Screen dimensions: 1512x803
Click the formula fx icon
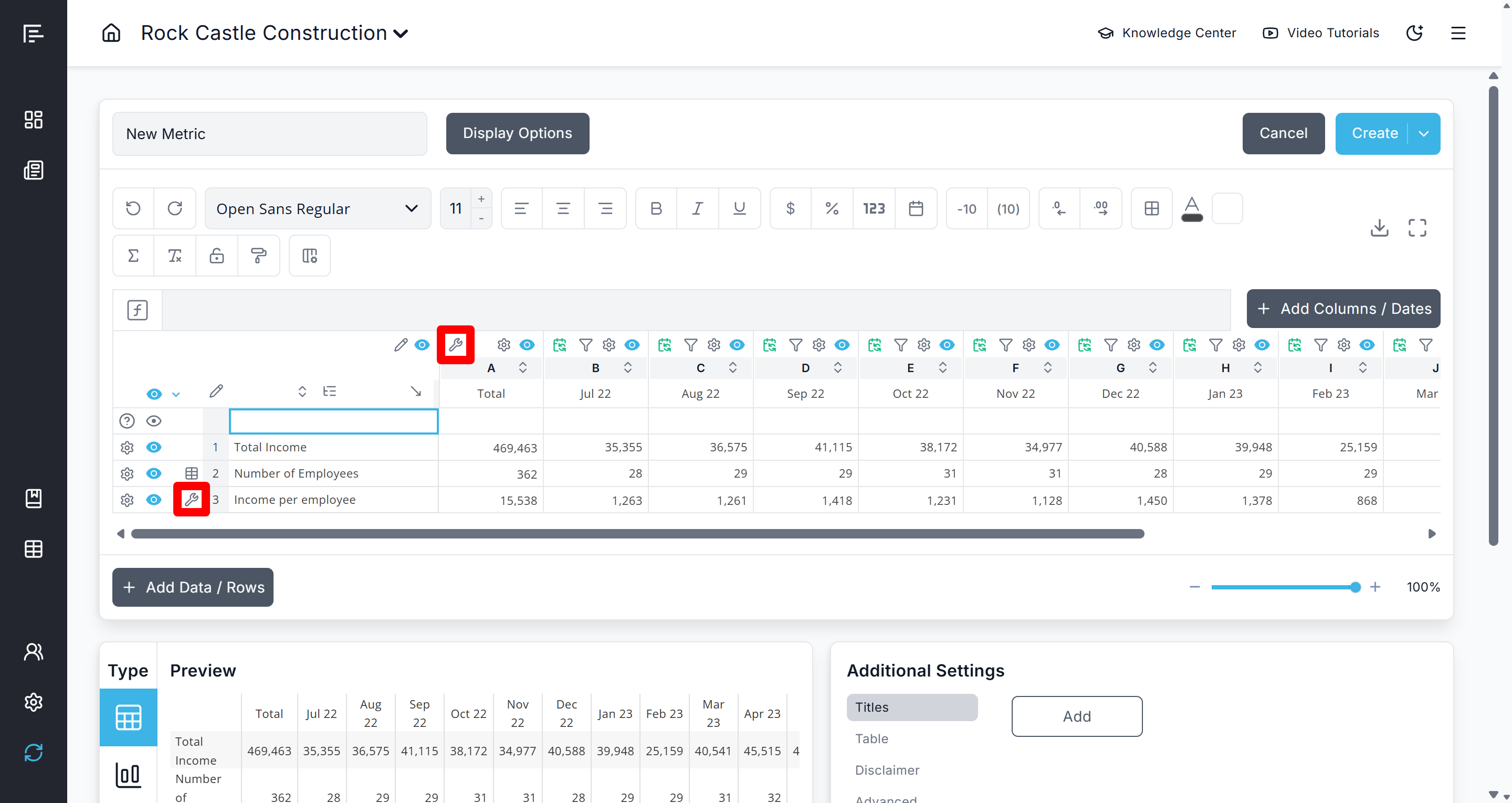click(x=138, y=310)
